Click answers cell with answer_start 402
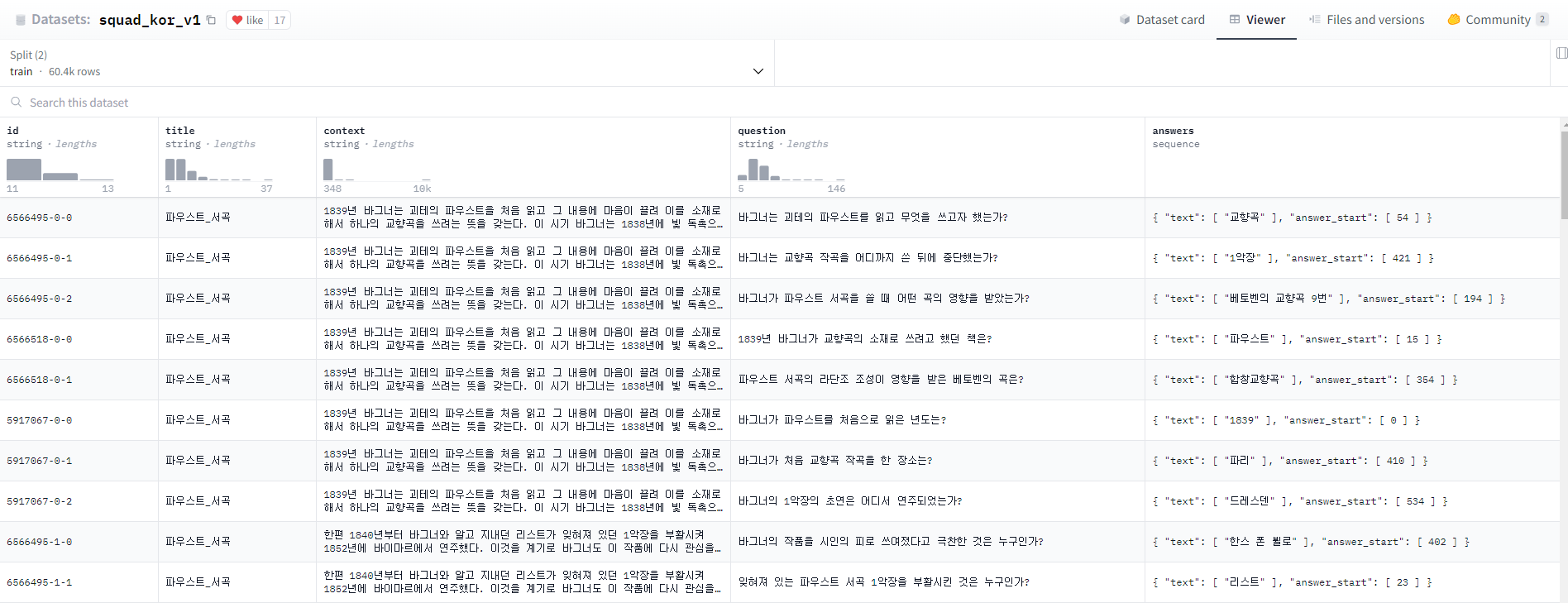1568x603 pixels. tap(1352, 542)
